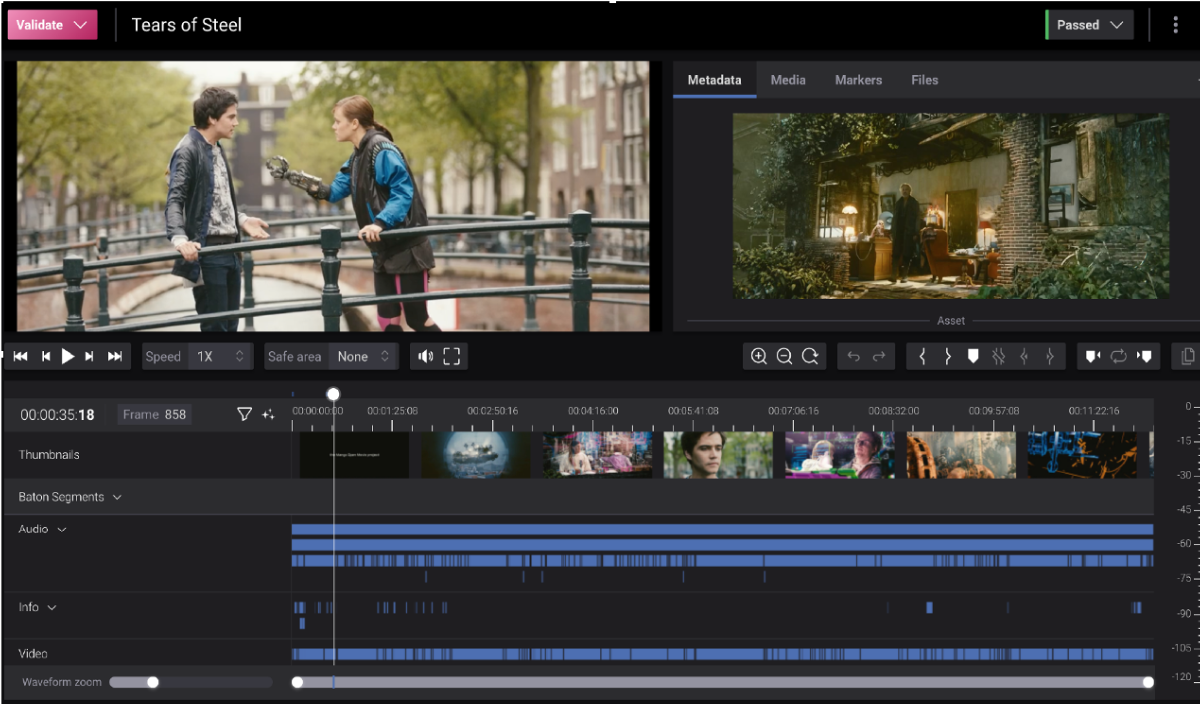Switch to the Media tab

[788, 80]
